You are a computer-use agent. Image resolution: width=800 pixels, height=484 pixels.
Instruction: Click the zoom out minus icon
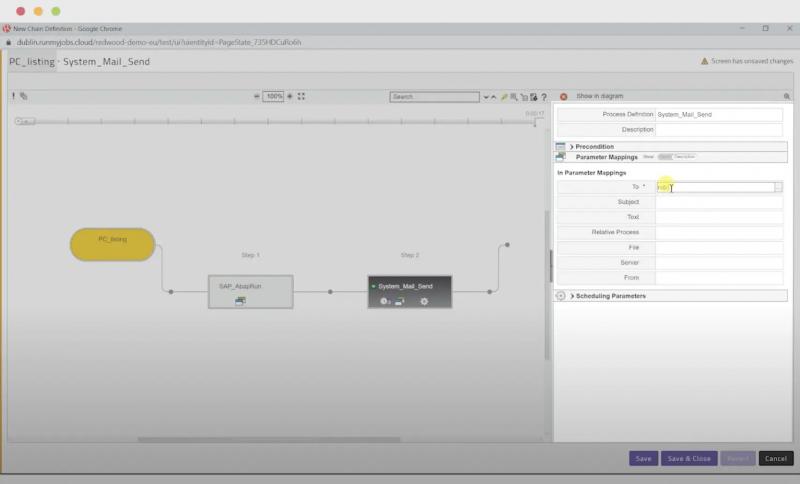[x=257, y=96]
